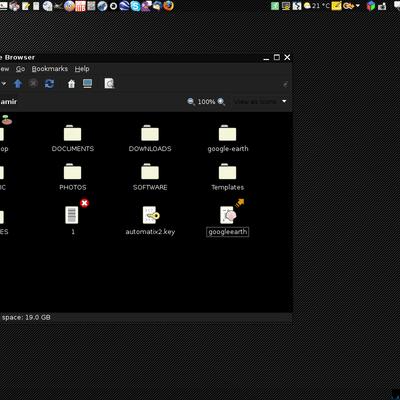The height and width of the screenshot is (400, 400).
Task: Click the greyed-out Stop loading icon
Action: coord(33,83)
